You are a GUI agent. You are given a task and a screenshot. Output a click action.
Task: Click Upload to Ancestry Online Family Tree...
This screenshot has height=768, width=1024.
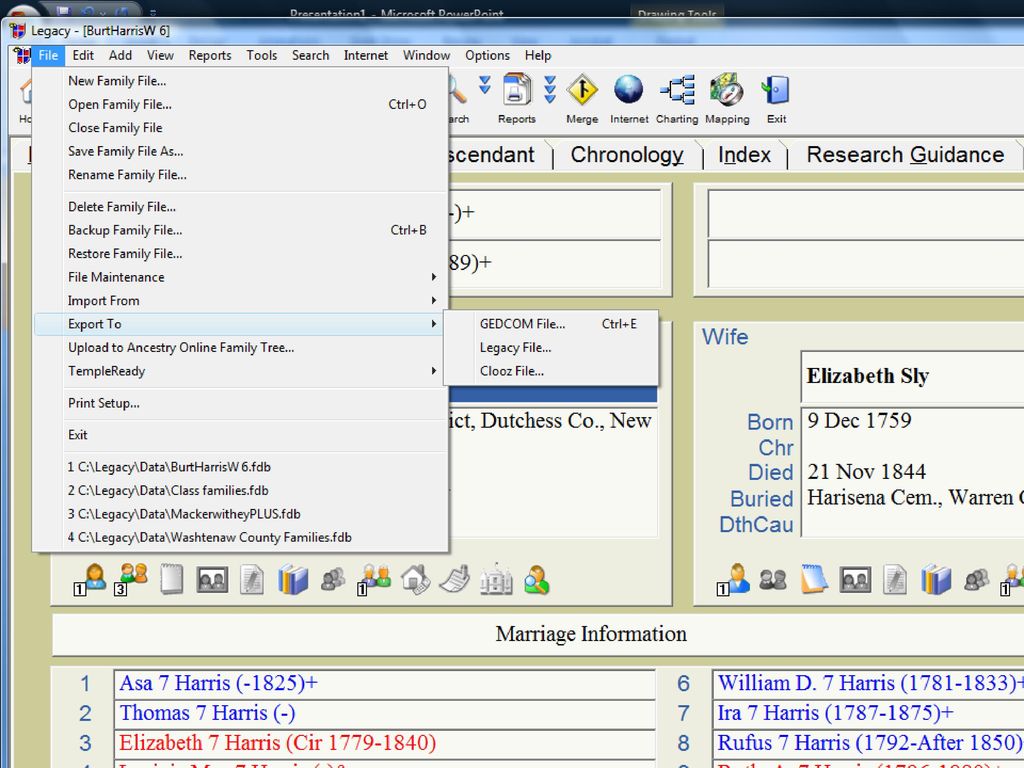pyautogui.click(x=240, y=347)
